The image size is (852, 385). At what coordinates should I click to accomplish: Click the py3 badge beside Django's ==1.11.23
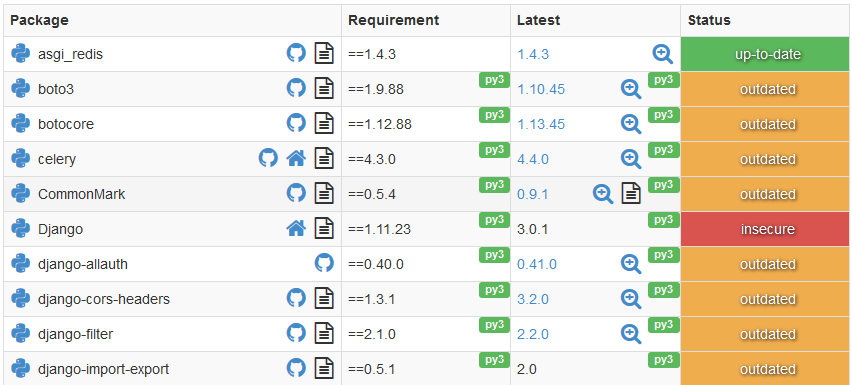(494, 219)
